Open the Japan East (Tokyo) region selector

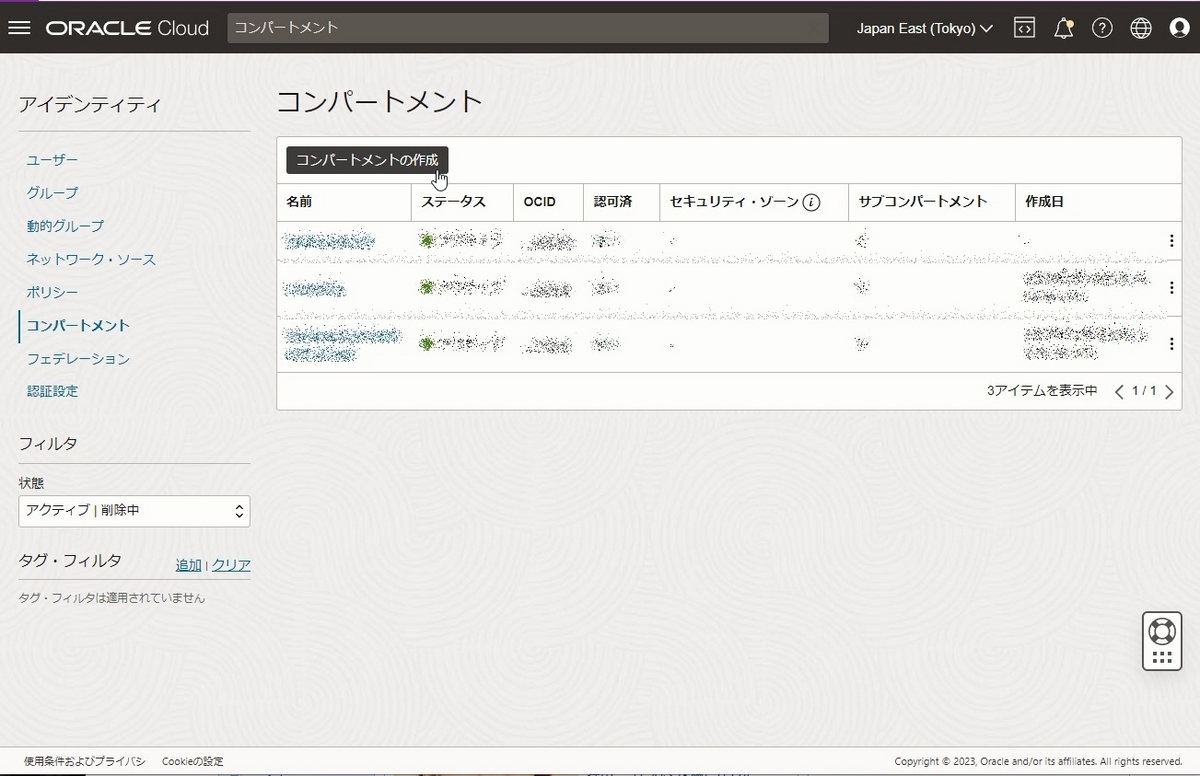pyautogui.click(x=922, y=27)
